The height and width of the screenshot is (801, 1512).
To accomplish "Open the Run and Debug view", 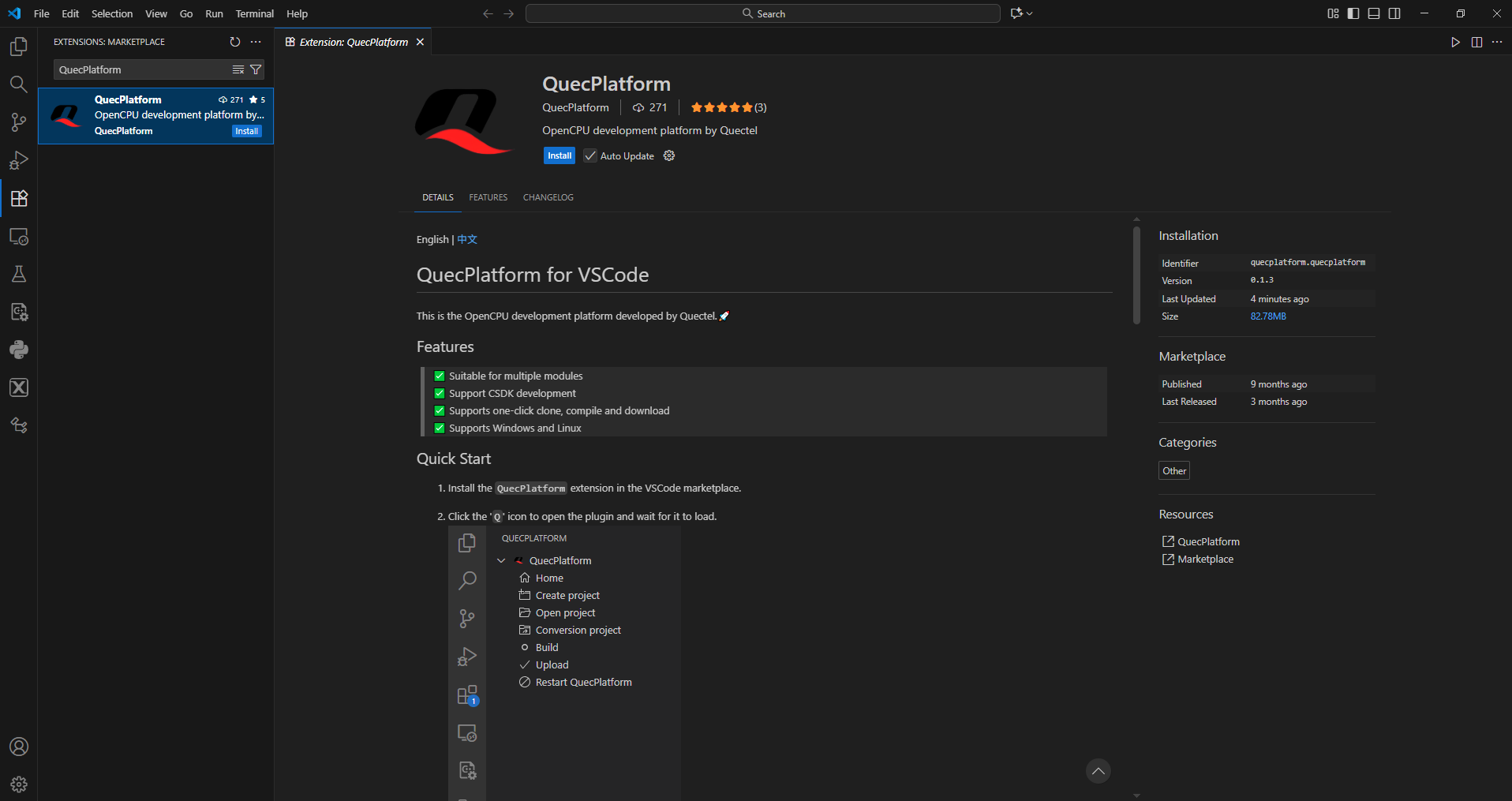I will click(x=18, y=159).
